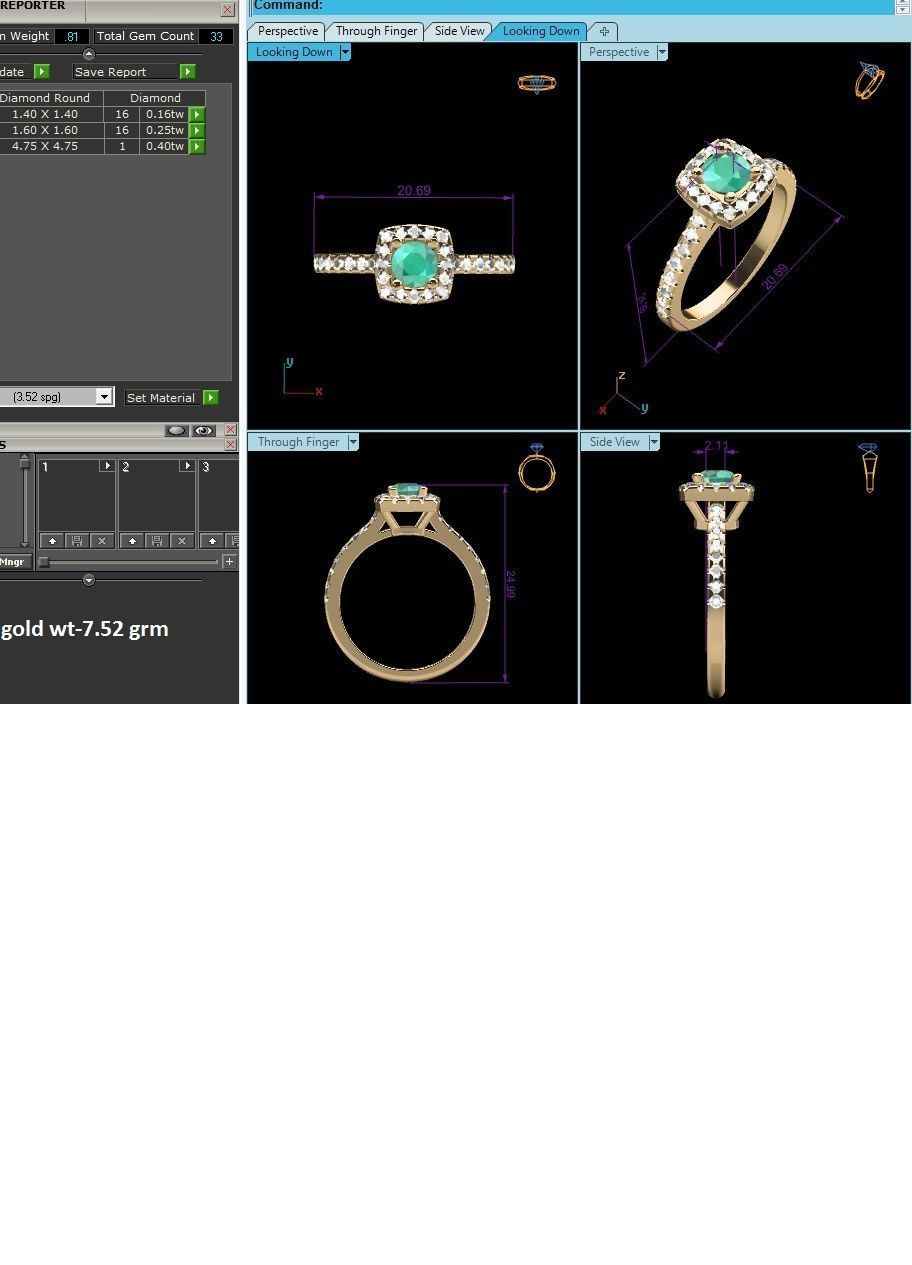Open Through Finger viewport menu arrow
912x1265 pixels.
point(352,442)
